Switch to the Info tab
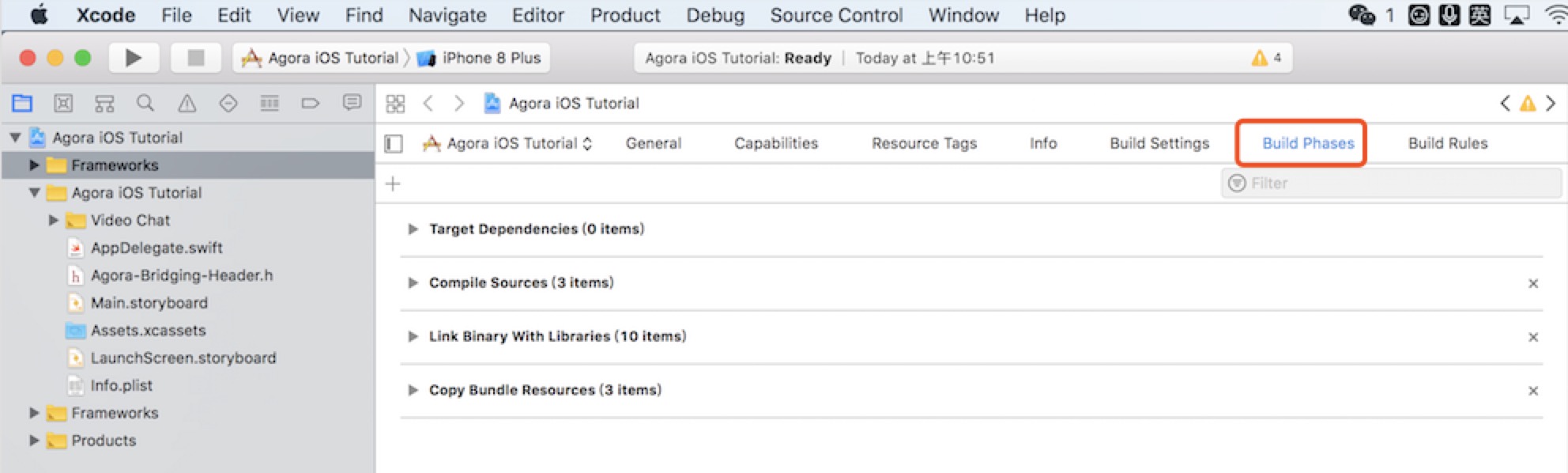 pyautogui.click(x=1043, y=143)
